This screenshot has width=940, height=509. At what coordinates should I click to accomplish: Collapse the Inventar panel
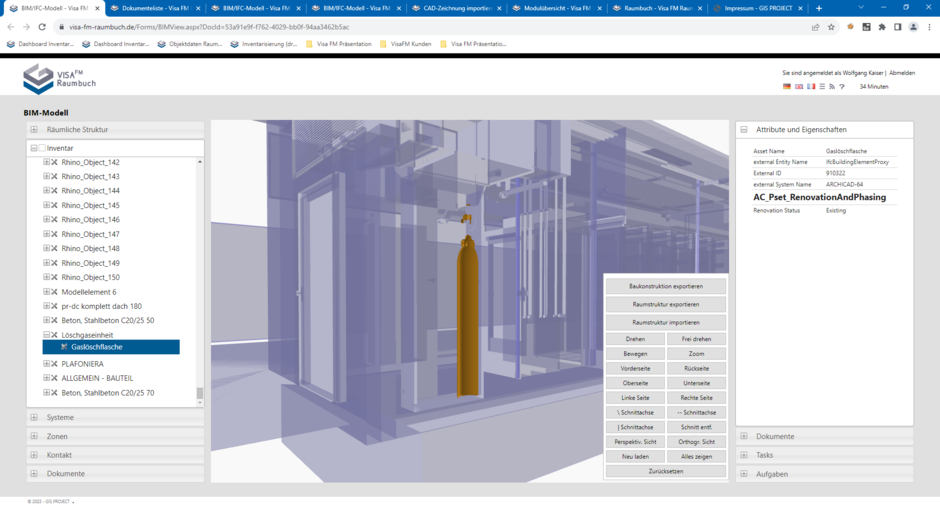click(x=34, y=148)
